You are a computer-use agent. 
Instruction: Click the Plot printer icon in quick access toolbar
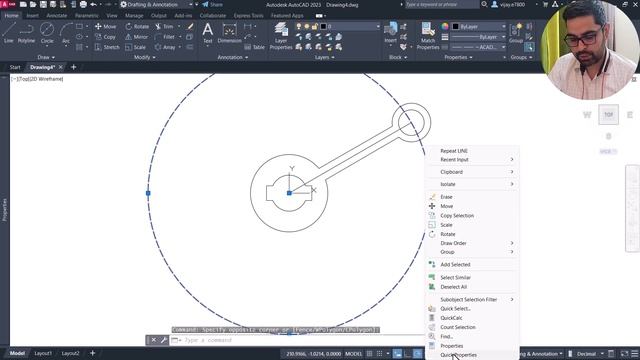[x=83, y=4]
